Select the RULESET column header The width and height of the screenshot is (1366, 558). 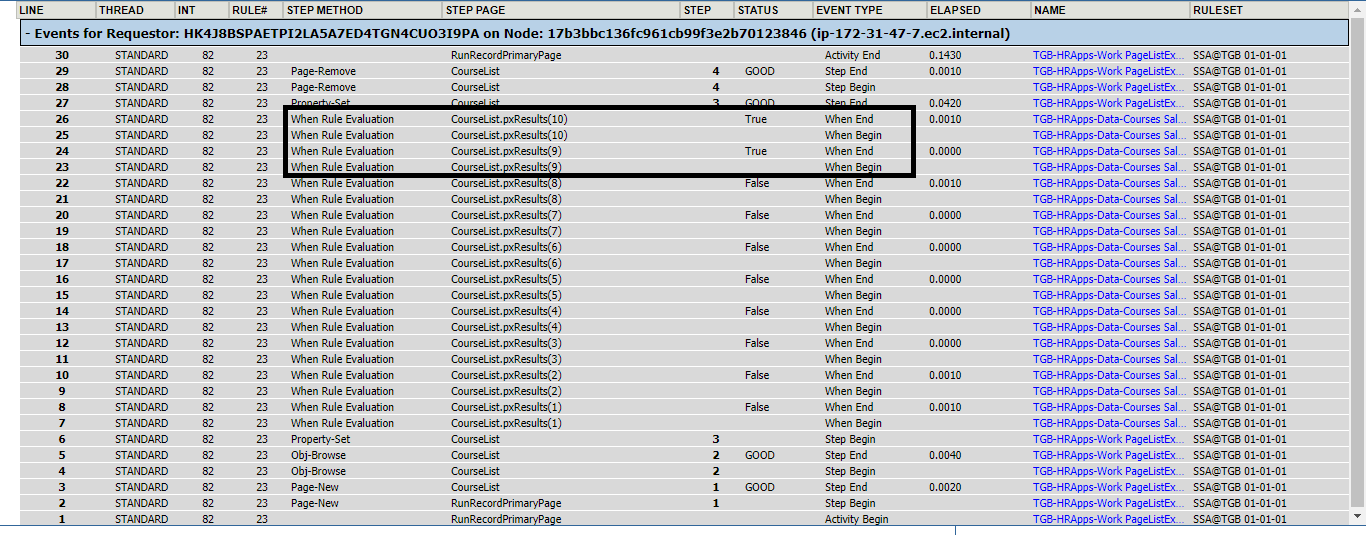click(x=1218, y=10)
